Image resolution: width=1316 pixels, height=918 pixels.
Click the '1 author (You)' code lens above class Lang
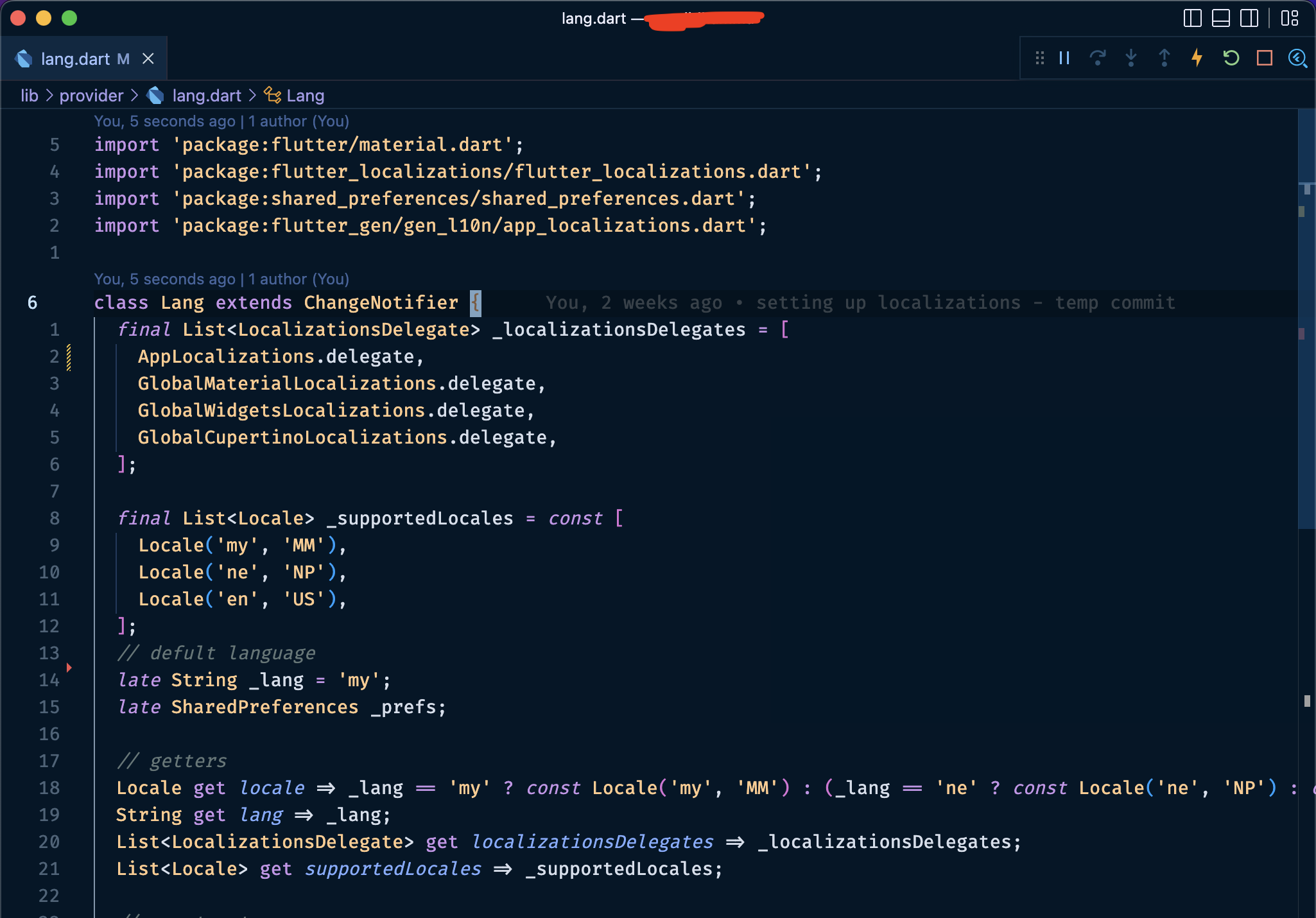(x=299, y=279)
